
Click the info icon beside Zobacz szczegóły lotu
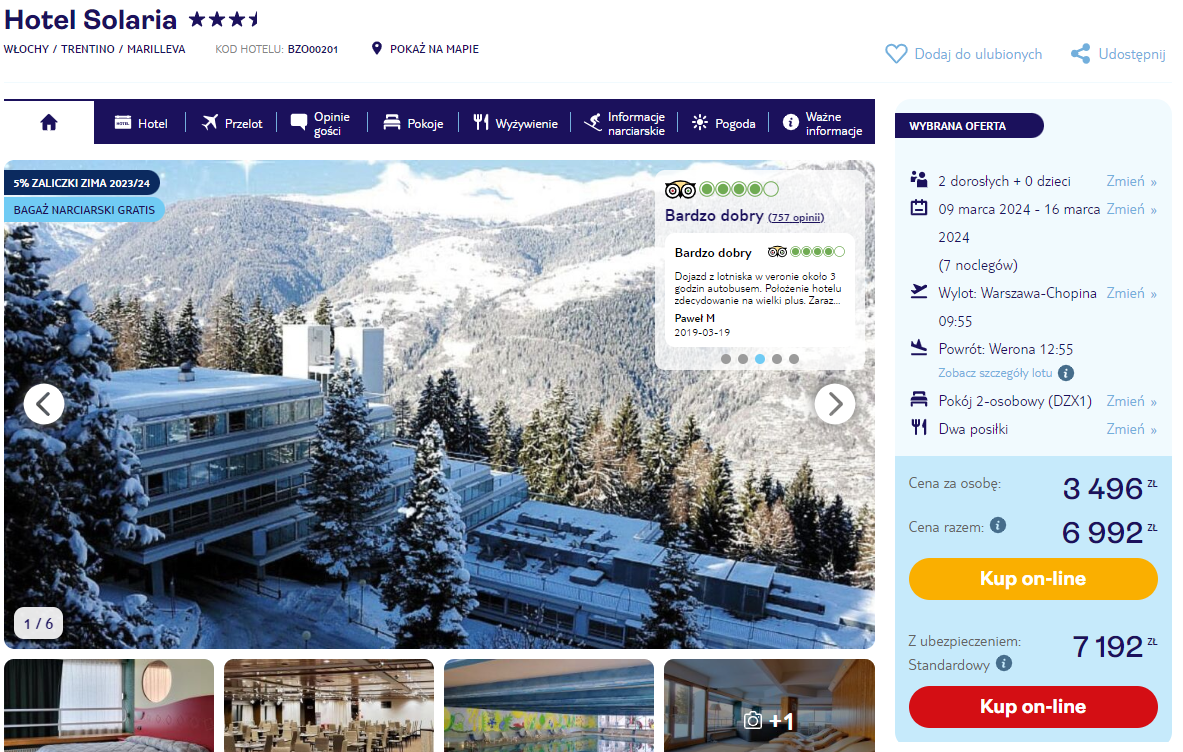[1066, 373]
